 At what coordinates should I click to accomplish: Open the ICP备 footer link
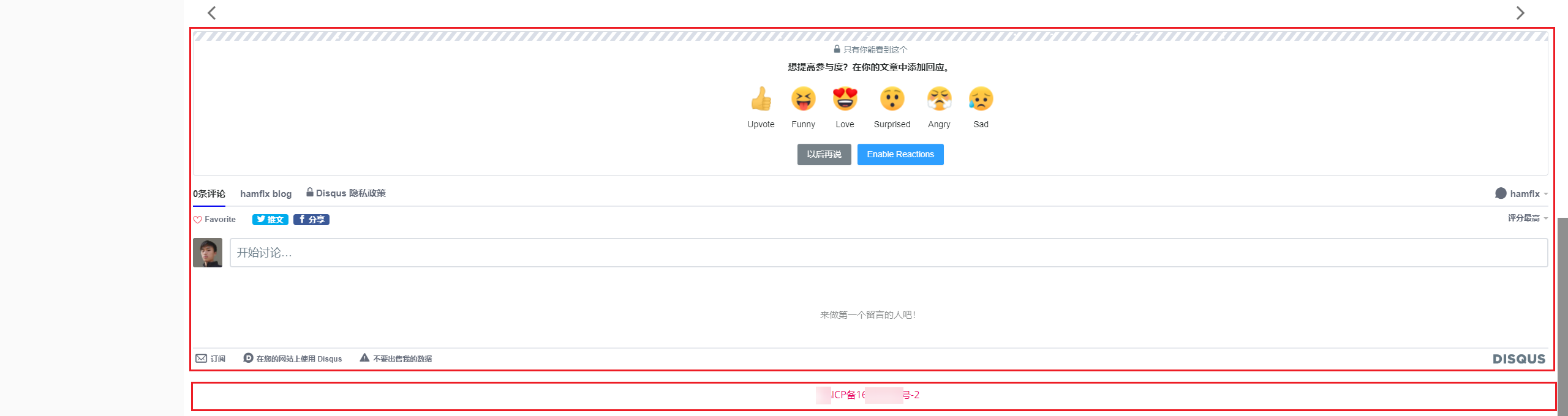point(868,395)
